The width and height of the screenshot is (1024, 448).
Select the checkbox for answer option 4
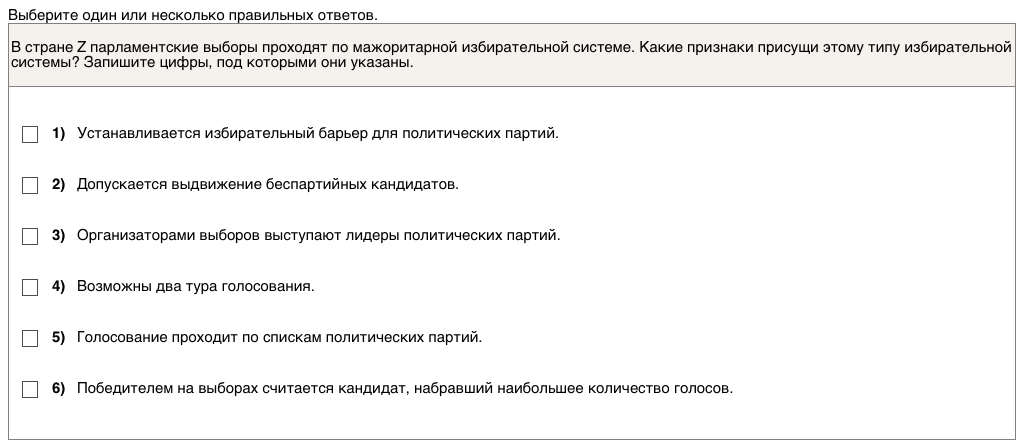pos(30,287)
